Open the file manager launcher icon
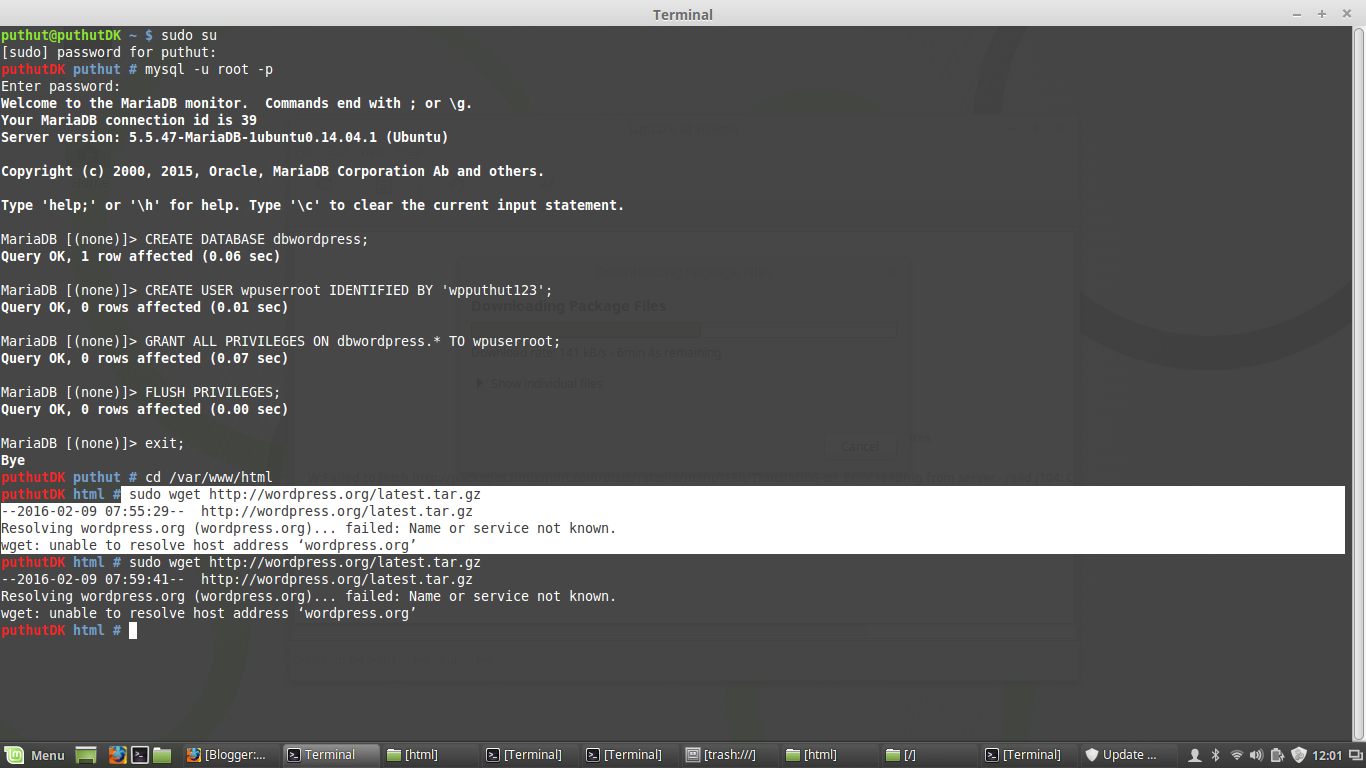 163,754
